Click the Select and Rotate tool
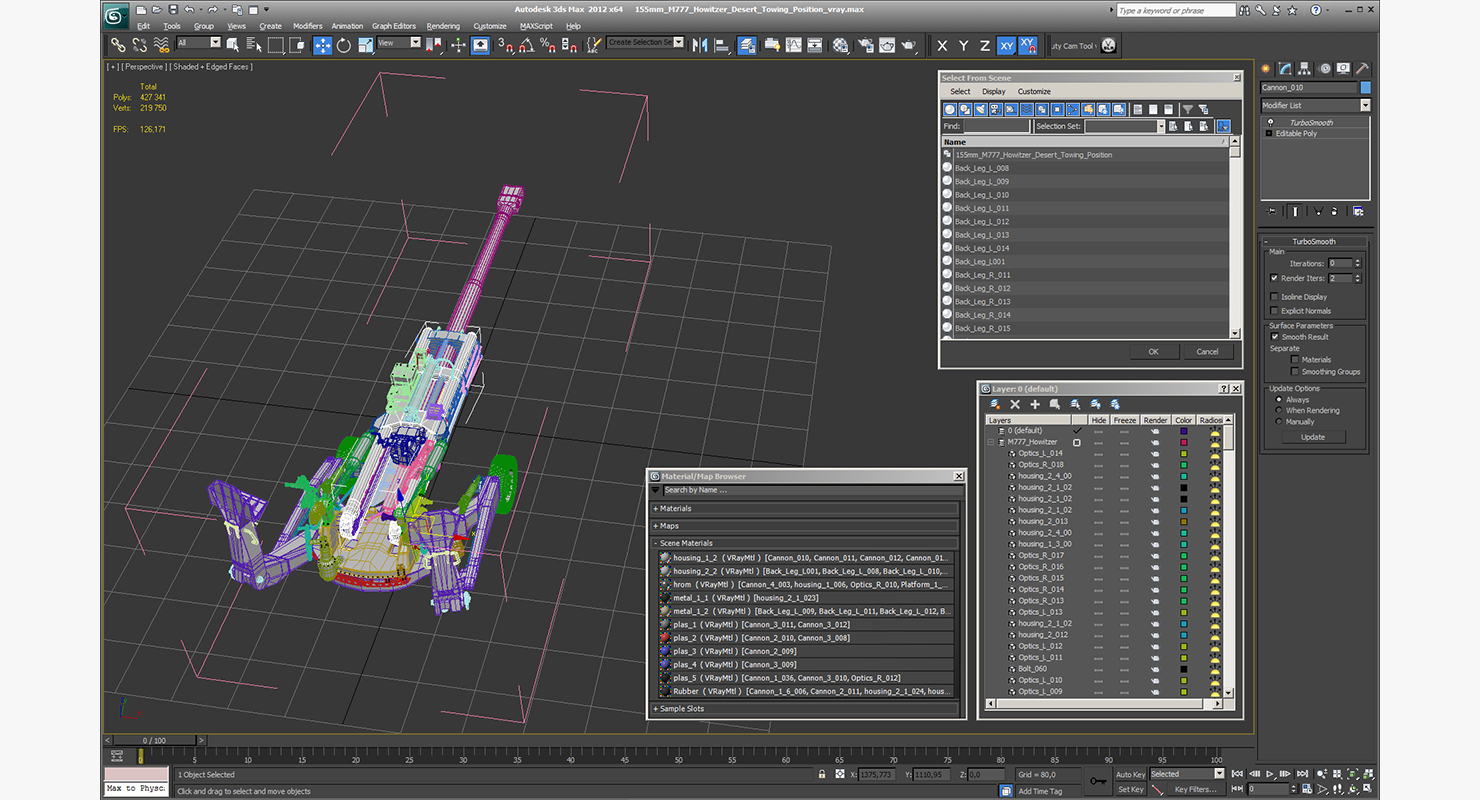The width and height of the screenshot is (1480, 800). 344,45
